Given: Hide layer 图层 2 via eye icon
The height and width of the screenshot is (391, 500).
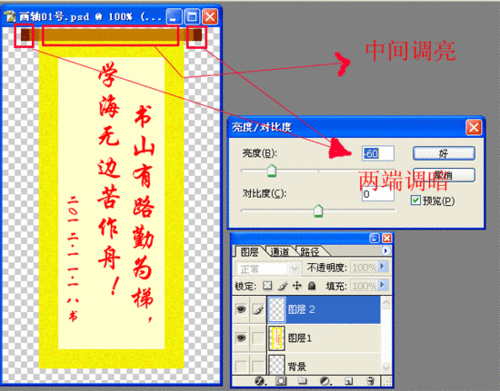Looking at the screenshot, I should coord(241,310).
